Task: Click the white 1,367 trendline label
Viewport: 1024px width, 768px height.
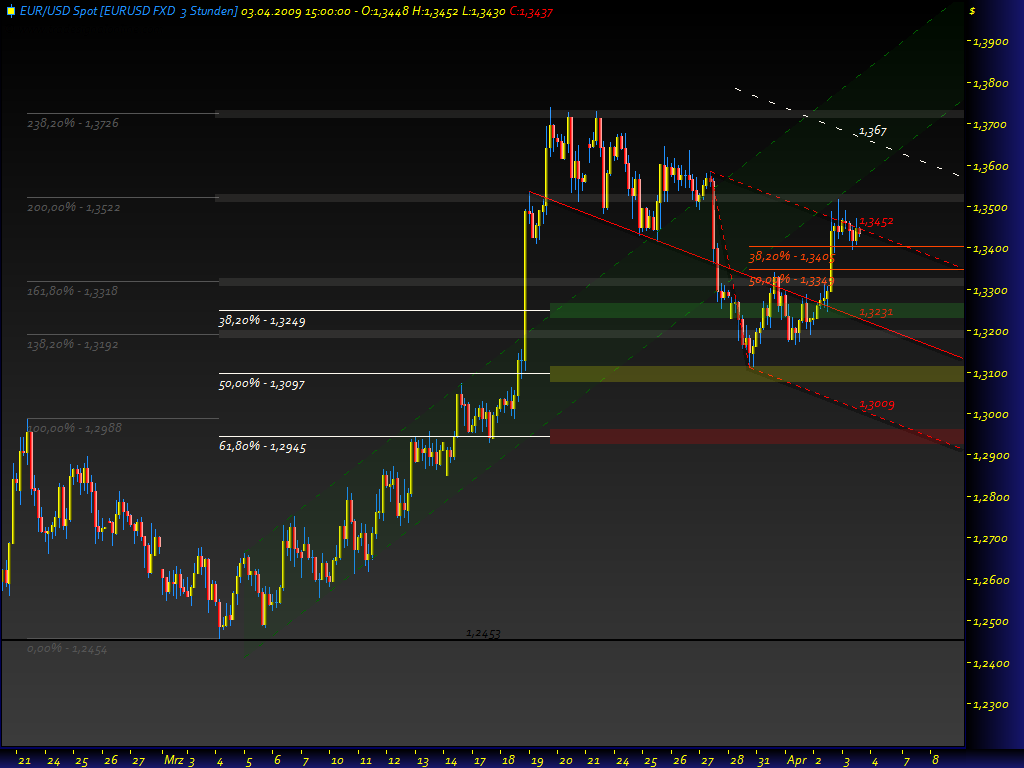Action: (872, 131)
